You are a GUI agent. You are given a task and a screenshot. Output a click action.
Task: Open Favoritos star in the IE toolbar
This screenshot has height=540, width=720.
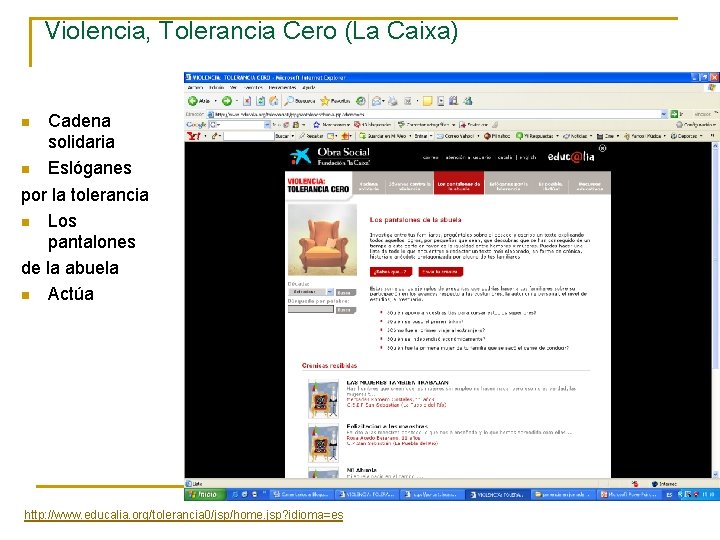[335, 101]
